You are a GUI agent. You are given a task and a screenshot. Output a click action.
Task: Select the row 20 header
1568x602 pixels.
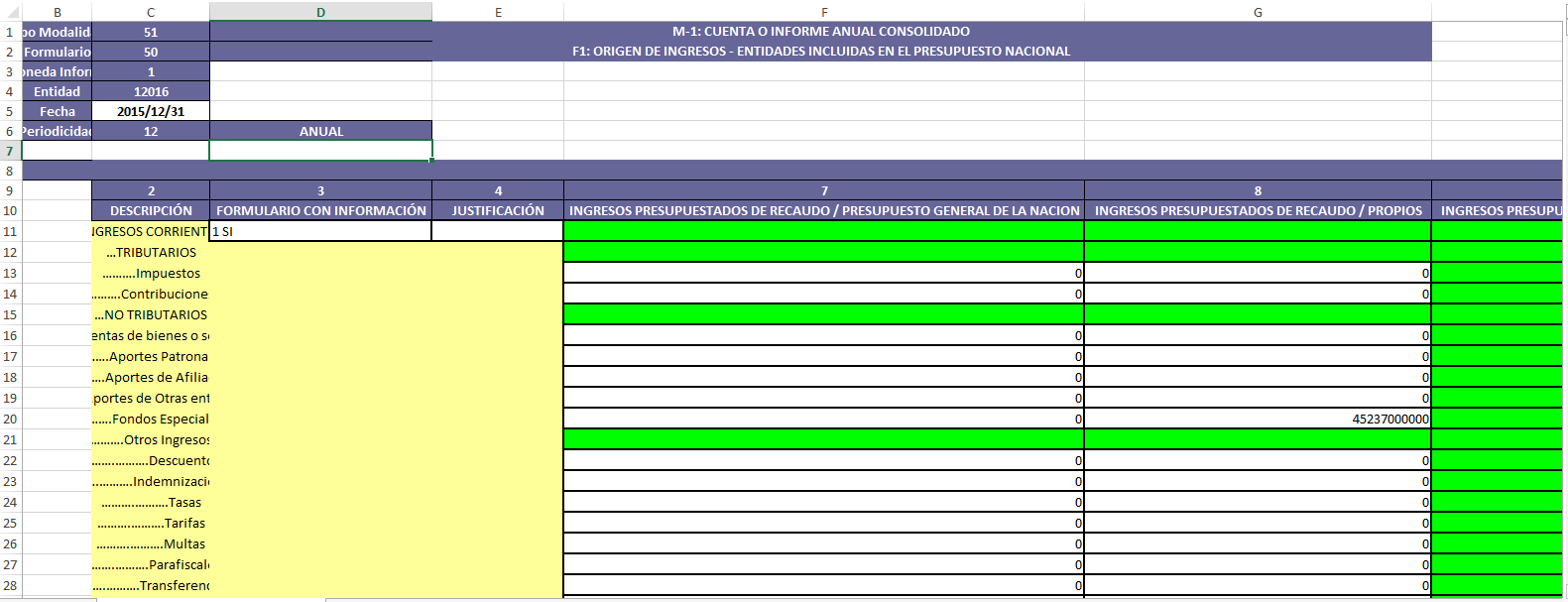coord(10,419)
